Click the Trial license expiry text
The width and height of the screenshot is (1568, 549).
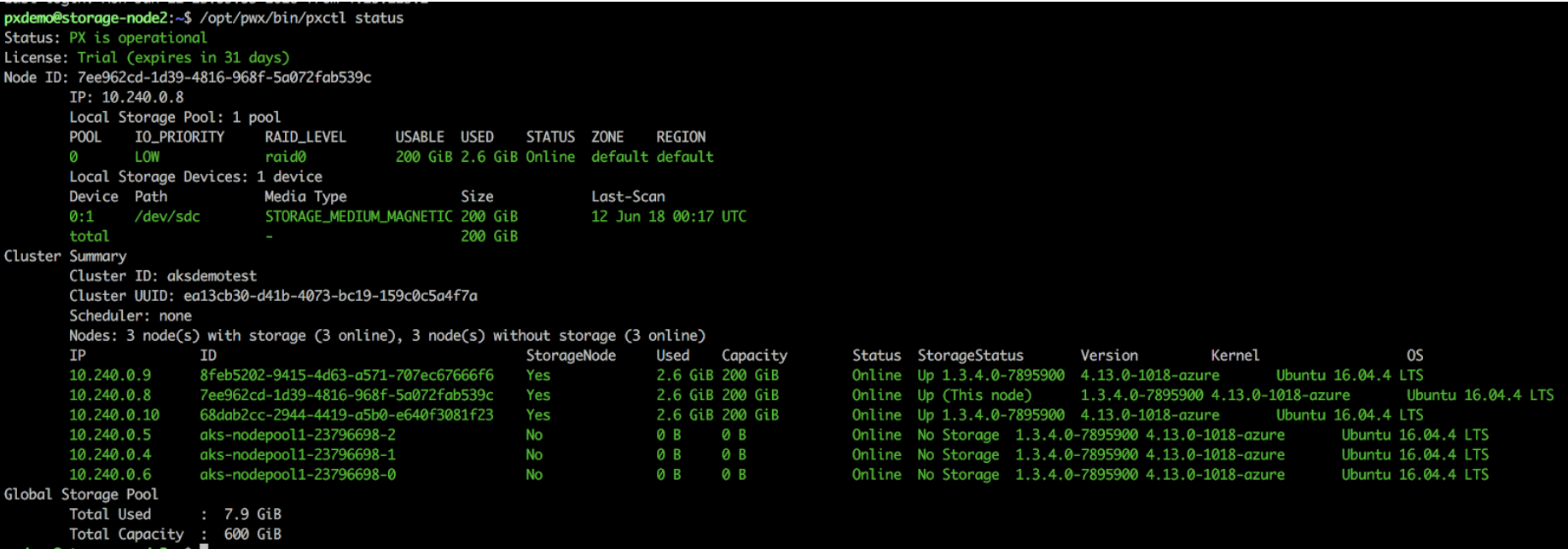tap(183, 58)
